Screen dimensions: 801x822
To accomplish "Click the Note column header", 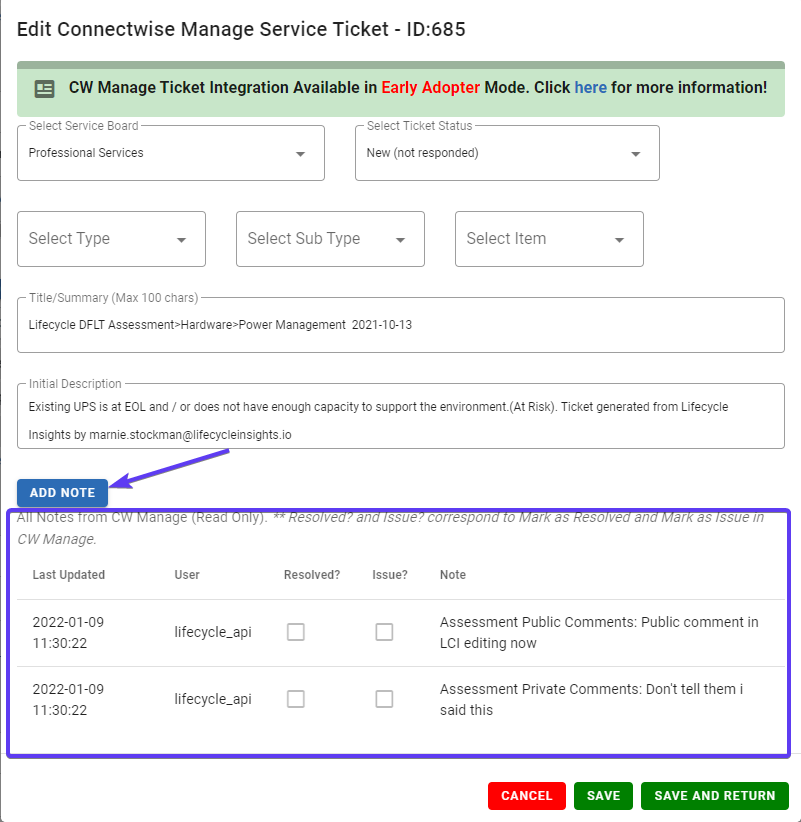I will point(453,575).
